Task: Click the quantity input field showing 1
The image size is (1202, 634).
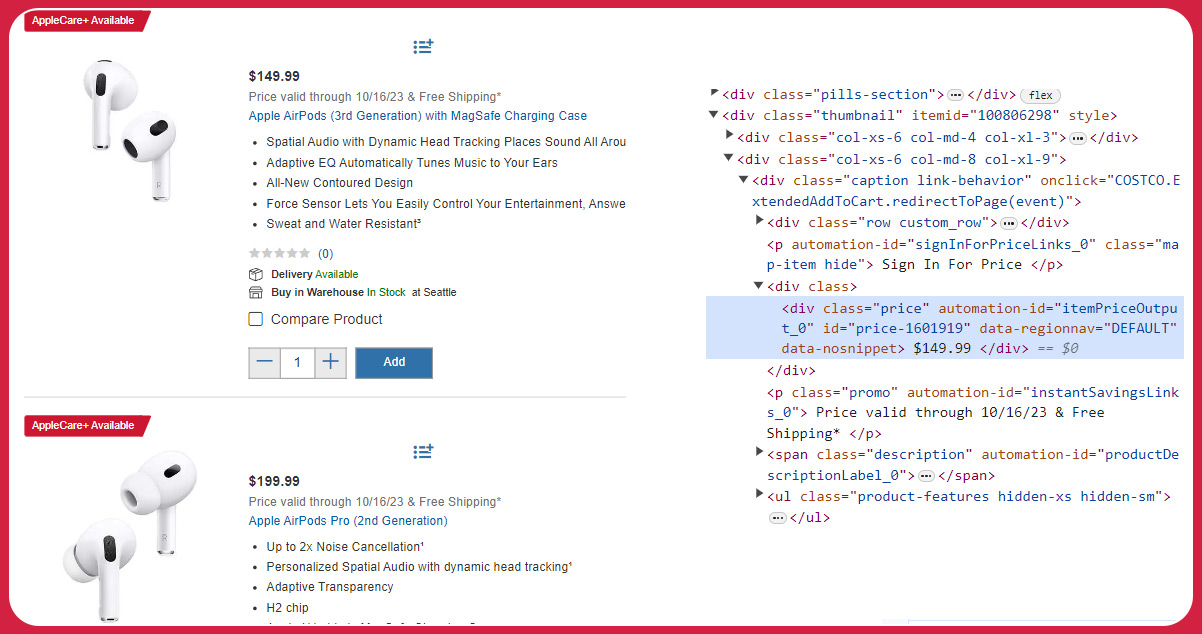Action: (297, 363)
